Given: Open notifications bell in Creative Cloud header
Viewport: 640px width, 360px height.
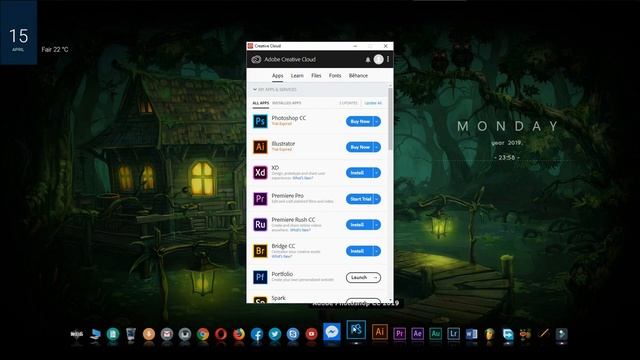Looking at the screenshot, I should tap(368, 60).
